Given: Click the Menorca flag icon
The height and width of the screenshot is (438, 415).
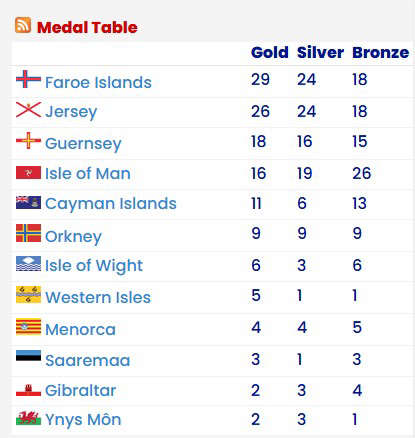Looking at the screenshot, I should tap(28, 327).
